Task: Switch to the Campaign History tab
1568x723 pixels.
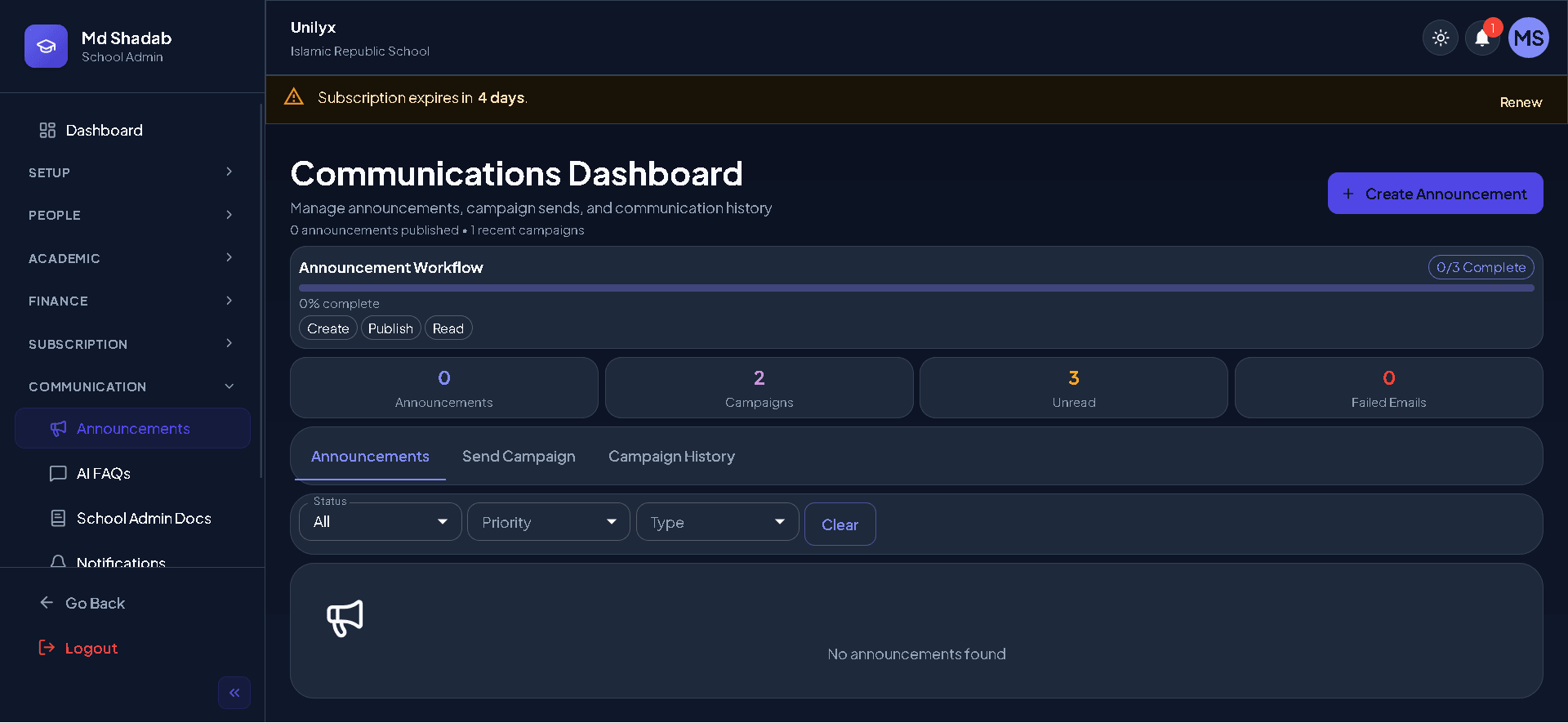Action: (x=671, y=457)
